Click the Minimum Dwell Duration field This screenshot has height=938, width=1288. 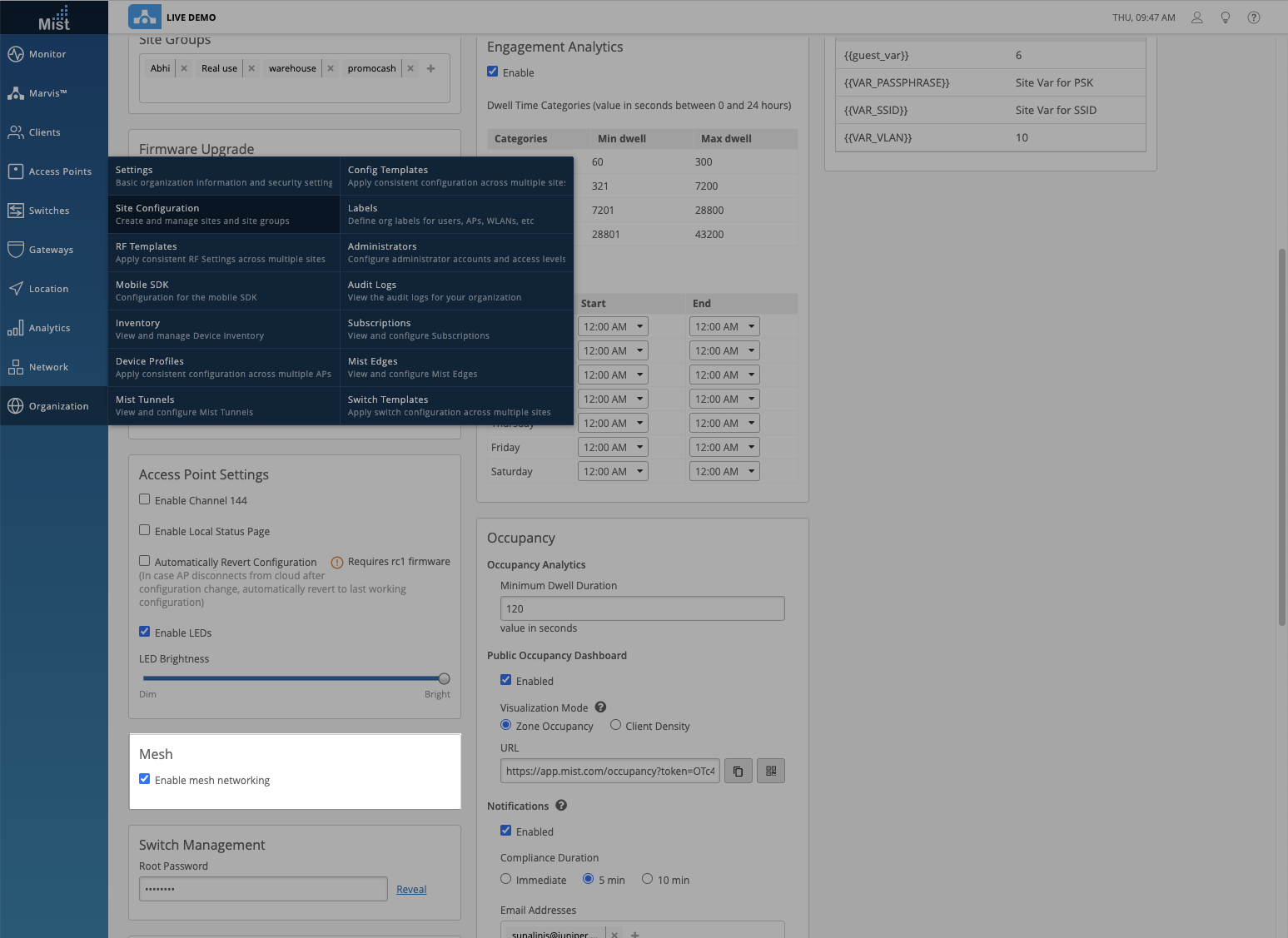coord(643,608)
